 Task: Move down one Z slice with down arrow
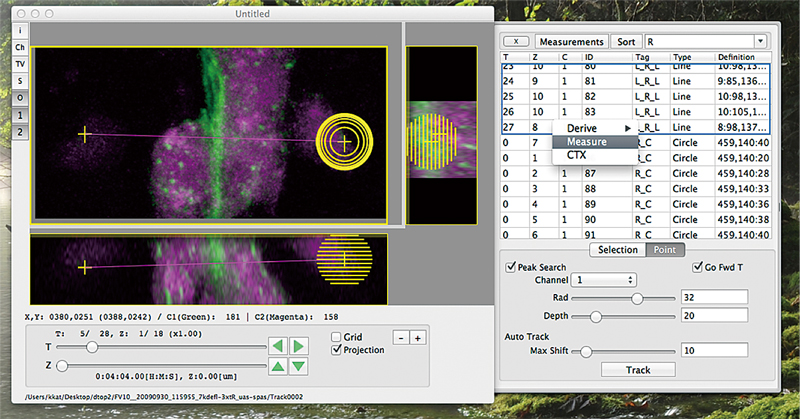[x=298, y=367]
